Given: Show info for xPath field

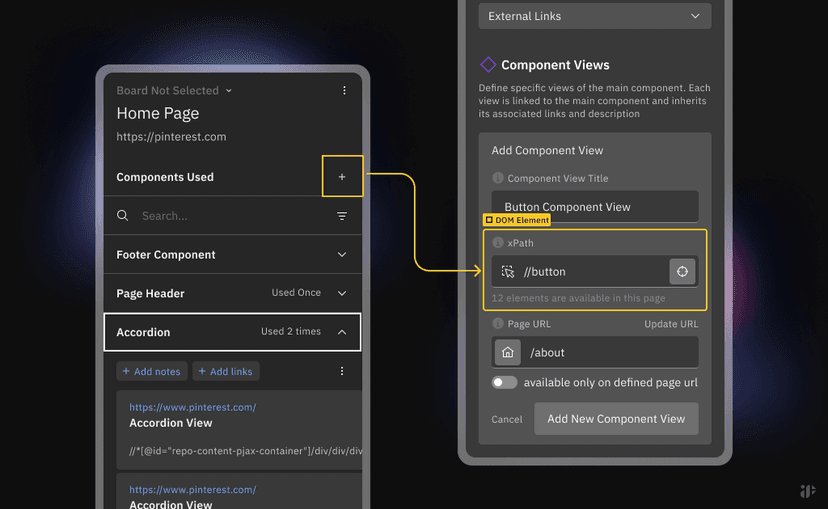Looking at the screenshot, I should (497, 242).
